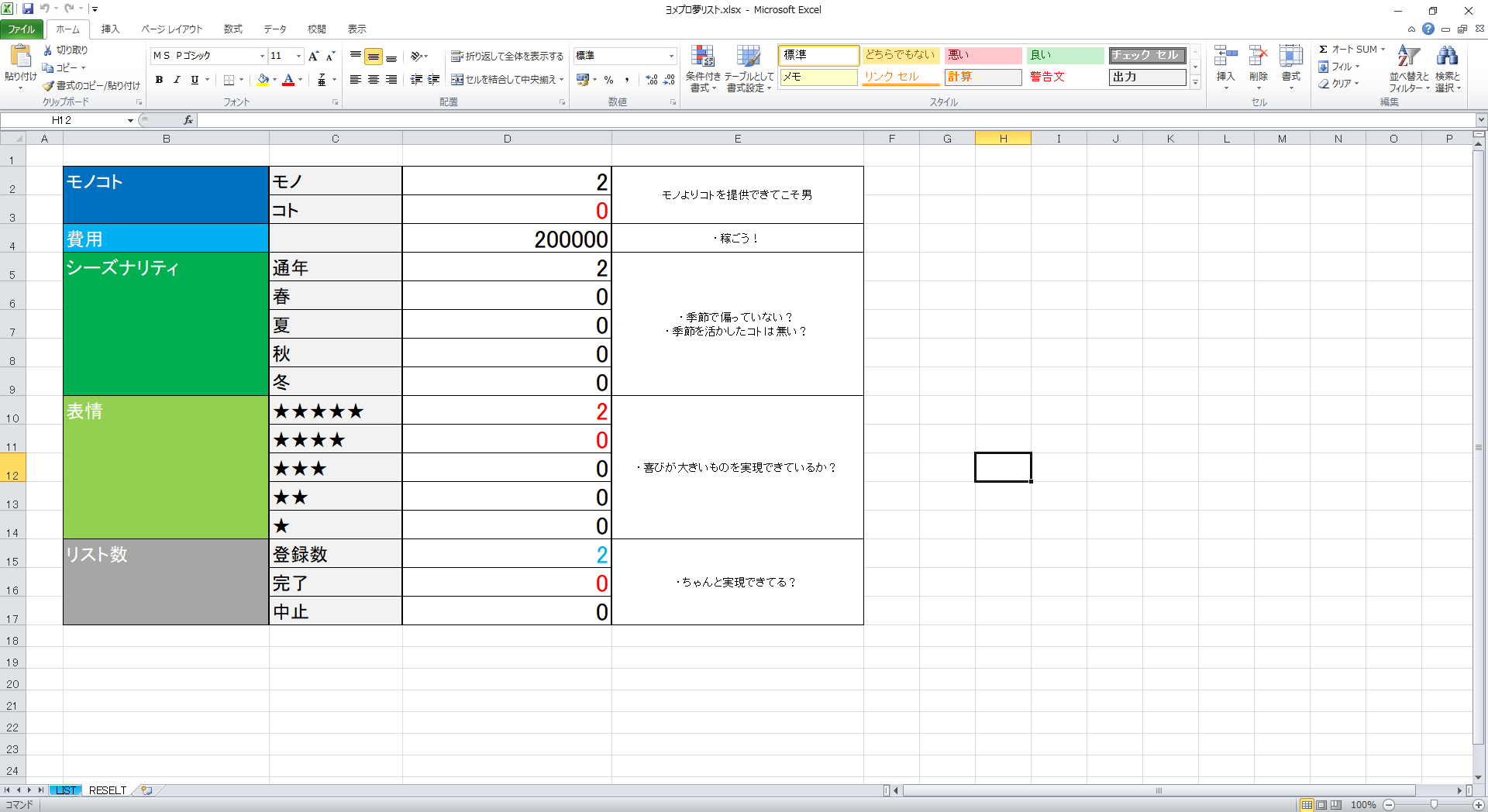
Task: Open the font name dropdown
Action: pyautogui.click(x=262, y=56)
